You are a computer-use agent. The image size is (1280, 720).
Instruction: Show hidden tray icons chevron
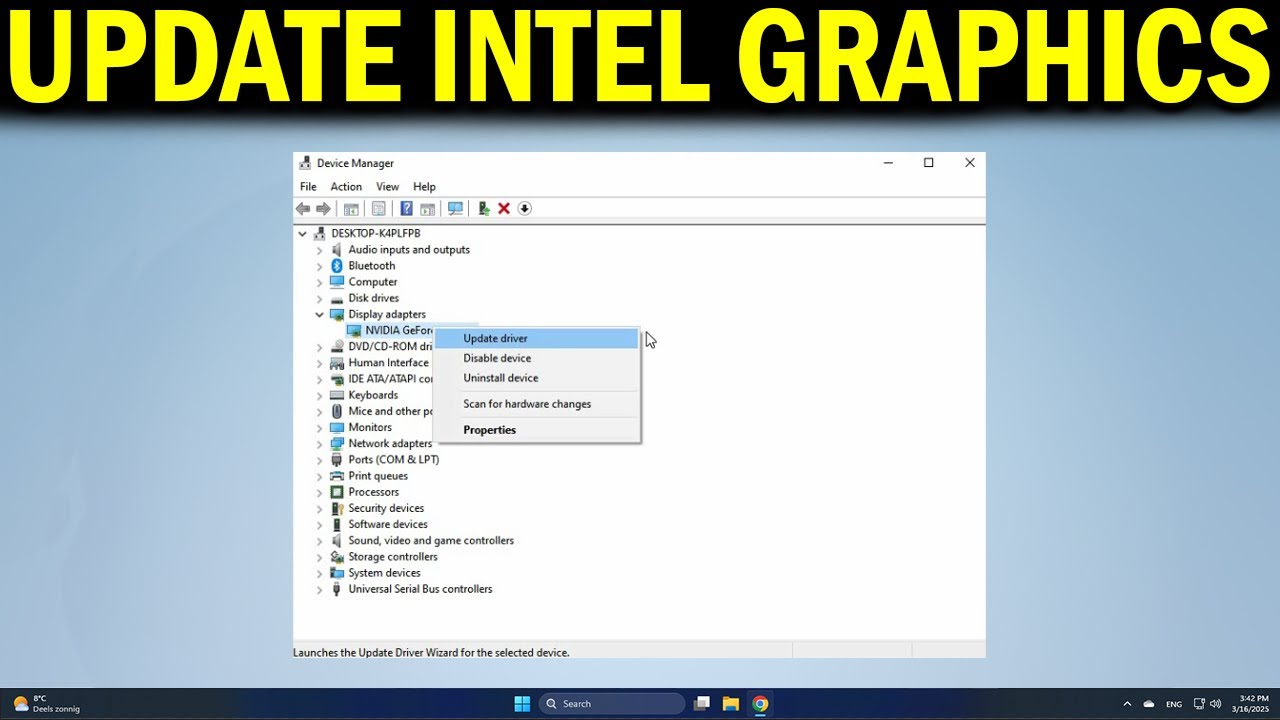tap(1128, 704)
